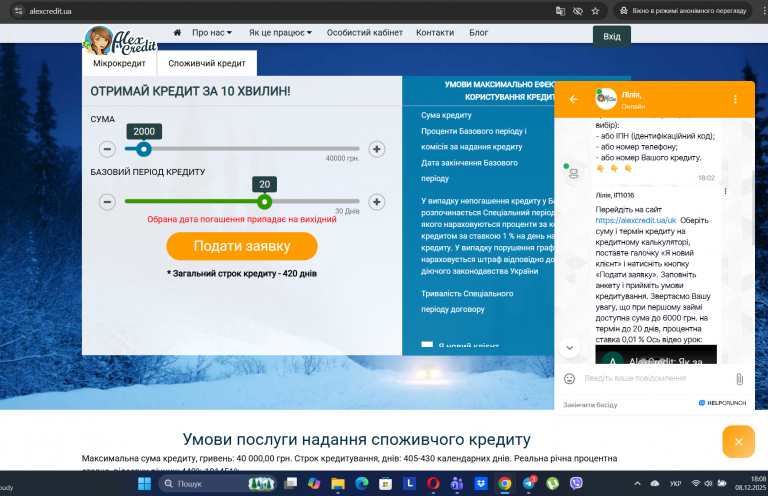Decrease loan sum with minus button
Screen dimensions: 768x496
(107, 149)
